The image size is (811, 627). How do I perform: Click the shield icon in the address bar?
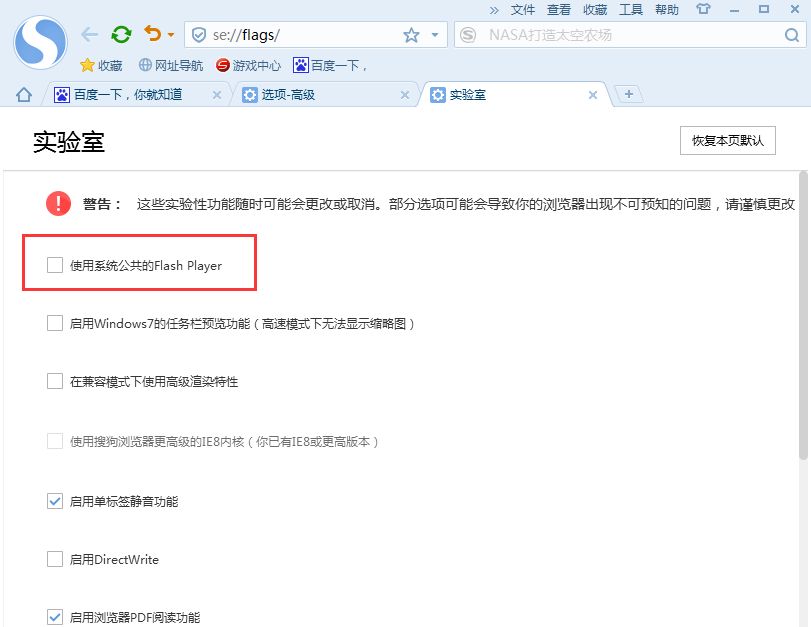[198, 33]
